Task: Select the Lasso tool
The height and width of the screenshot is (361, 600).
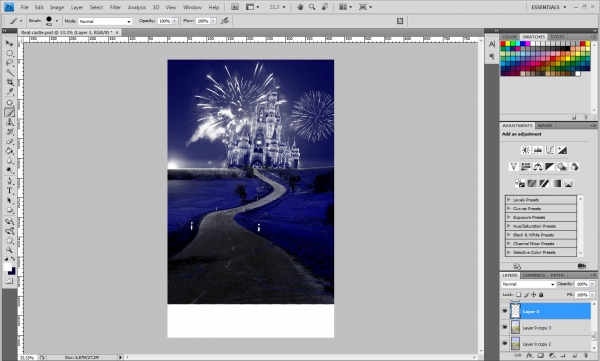Action: [x=9, y=63]
